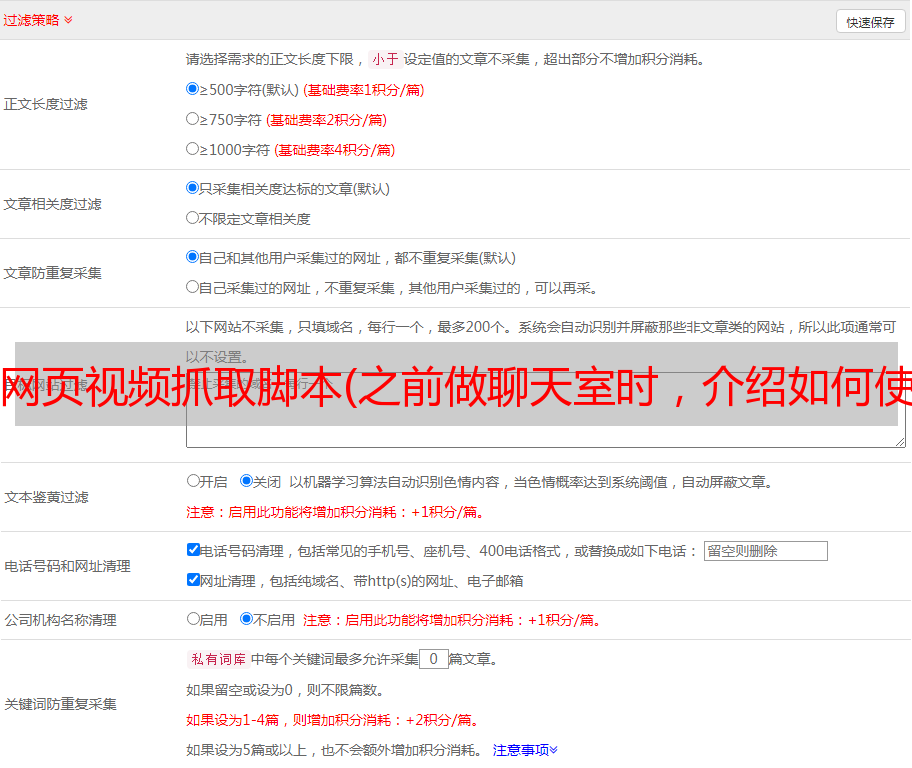Screen dimensions: 912x768
Task: Collapse the 过滤策略 section chevron
Action: 68,20
